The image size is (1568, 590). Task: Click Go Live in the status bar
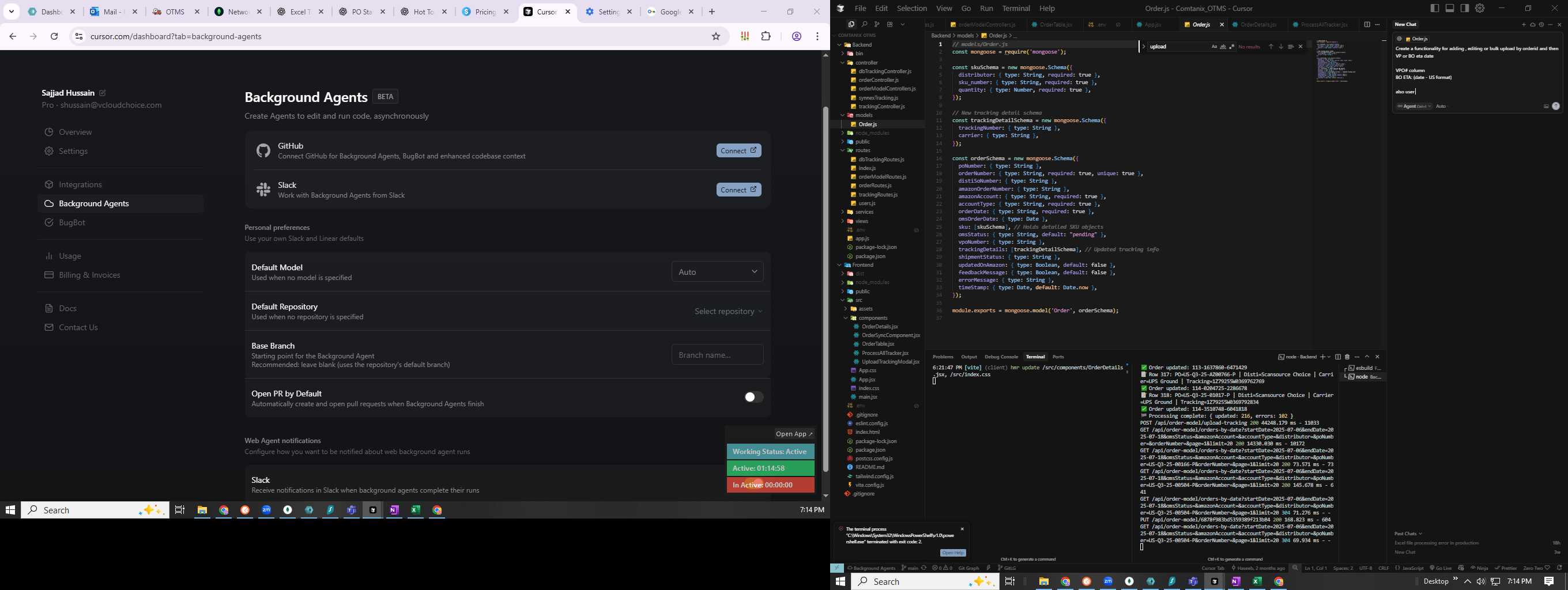coord(1441,568)
